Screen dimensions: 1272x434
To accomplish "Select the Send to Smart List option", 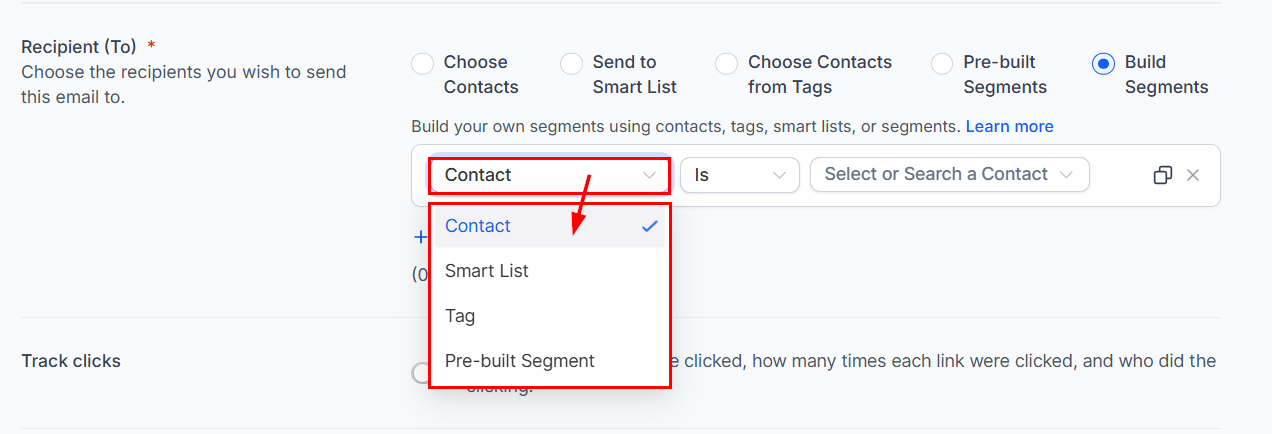I will click(571, 64).
